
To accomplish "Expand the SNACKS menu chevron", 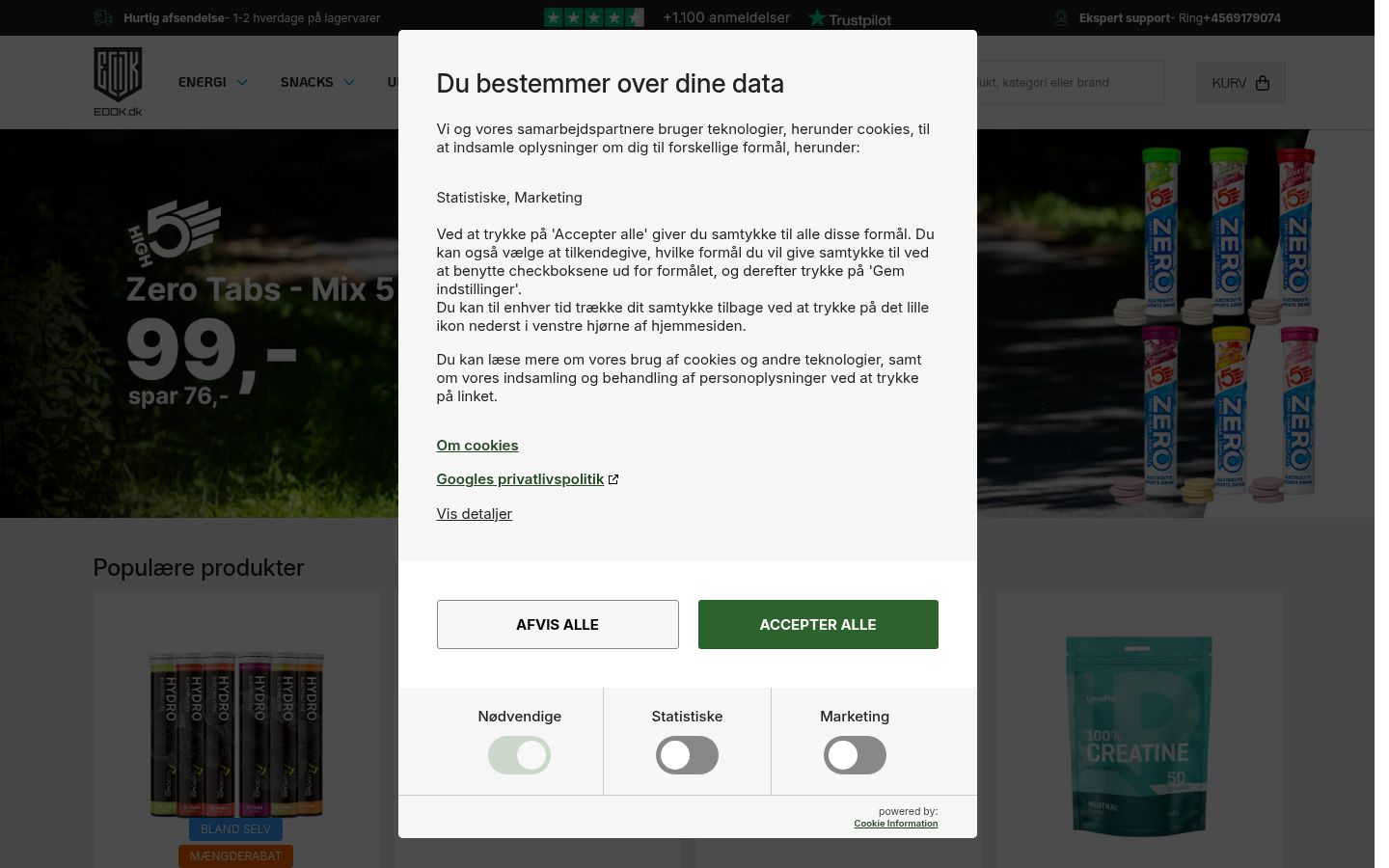I will 349,82.
